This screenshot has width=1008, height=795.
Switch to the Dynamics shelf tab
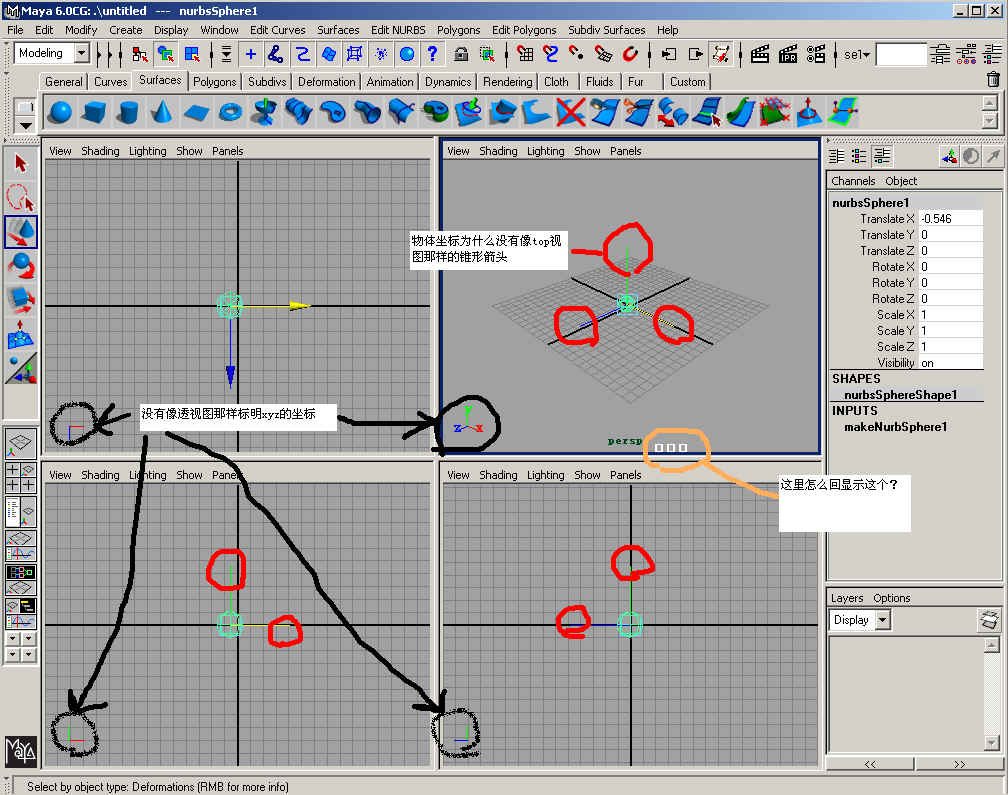click(448, 82)
